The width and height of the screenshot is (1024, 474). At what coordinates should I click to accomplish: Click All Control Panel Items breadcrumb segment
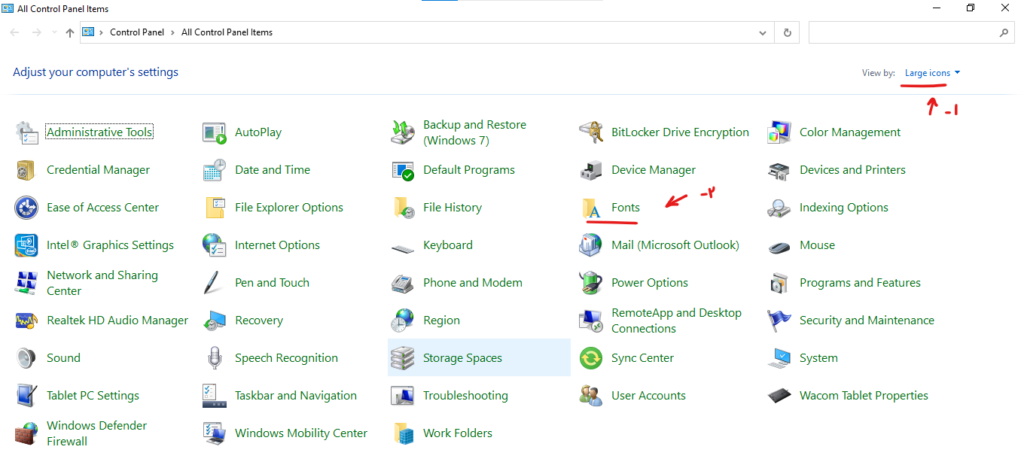(227, 33)
